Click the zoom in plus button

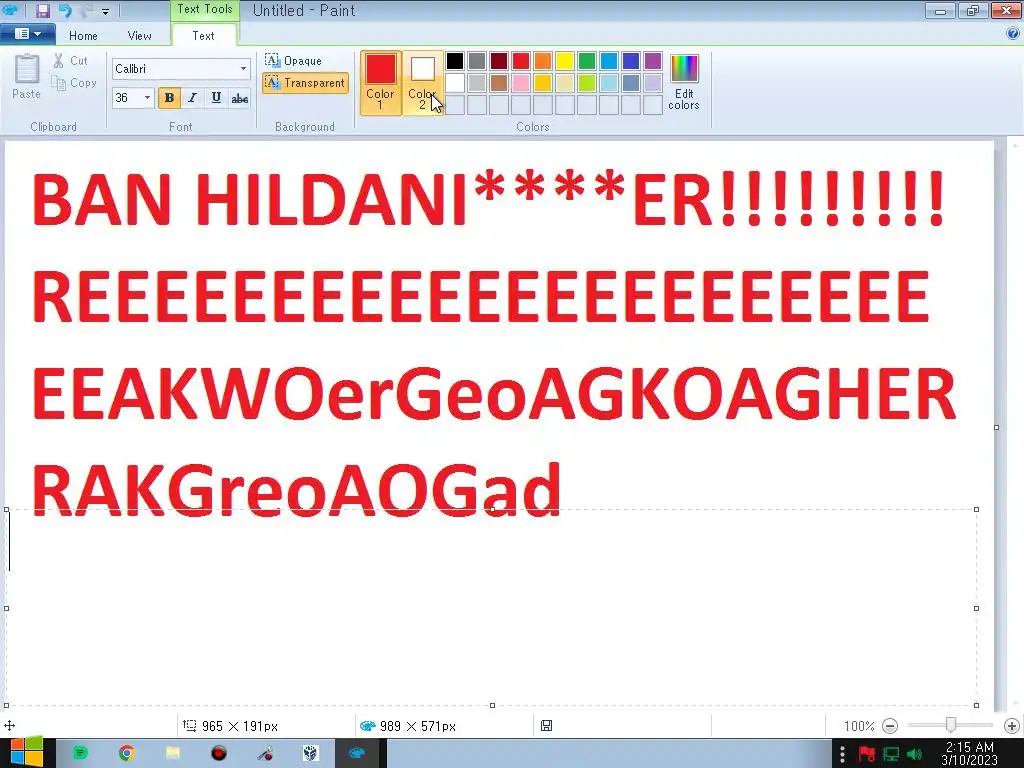point(1012,726)
